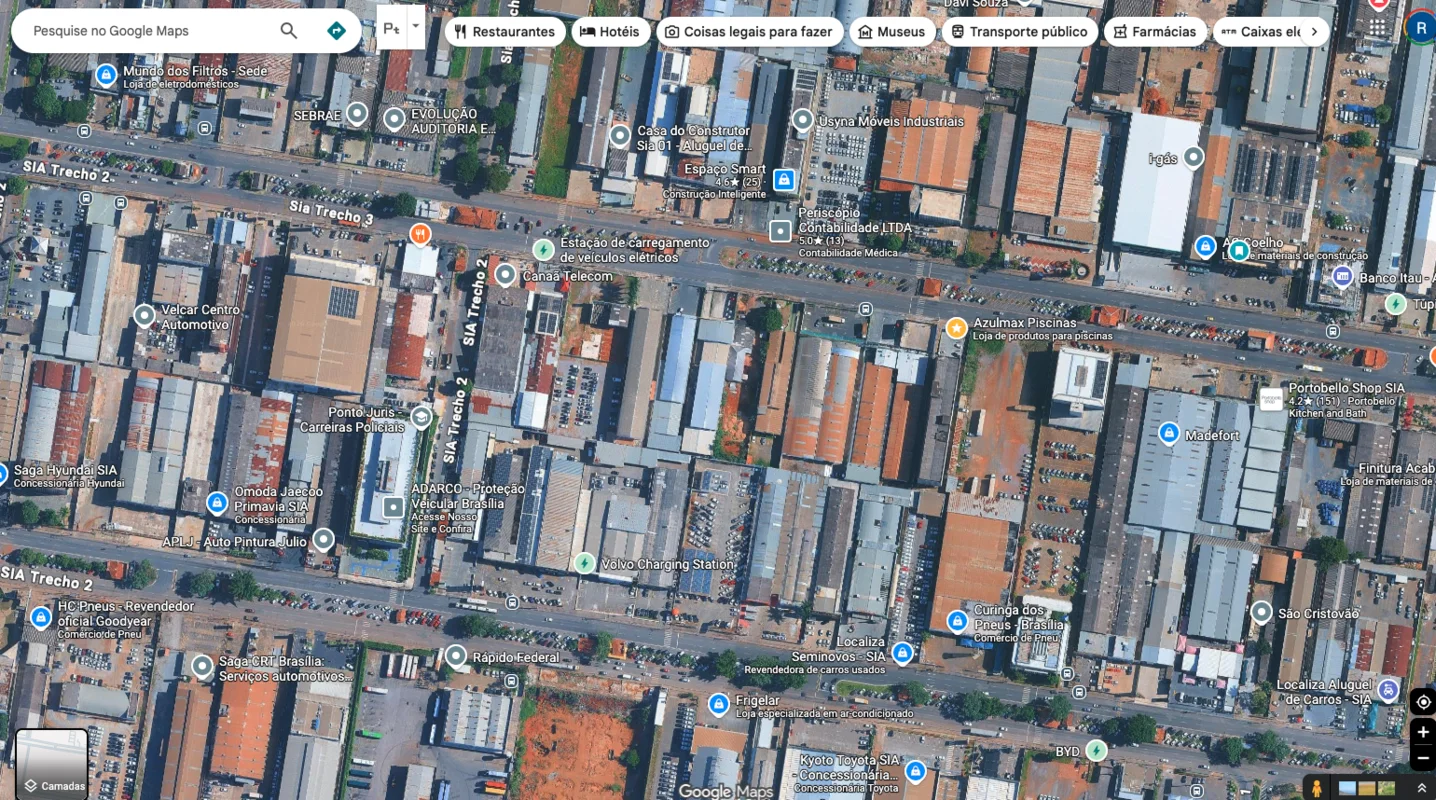Screen dimensions: 1436x800
Task: Select the BYD charging pin
Action: 1097,750
